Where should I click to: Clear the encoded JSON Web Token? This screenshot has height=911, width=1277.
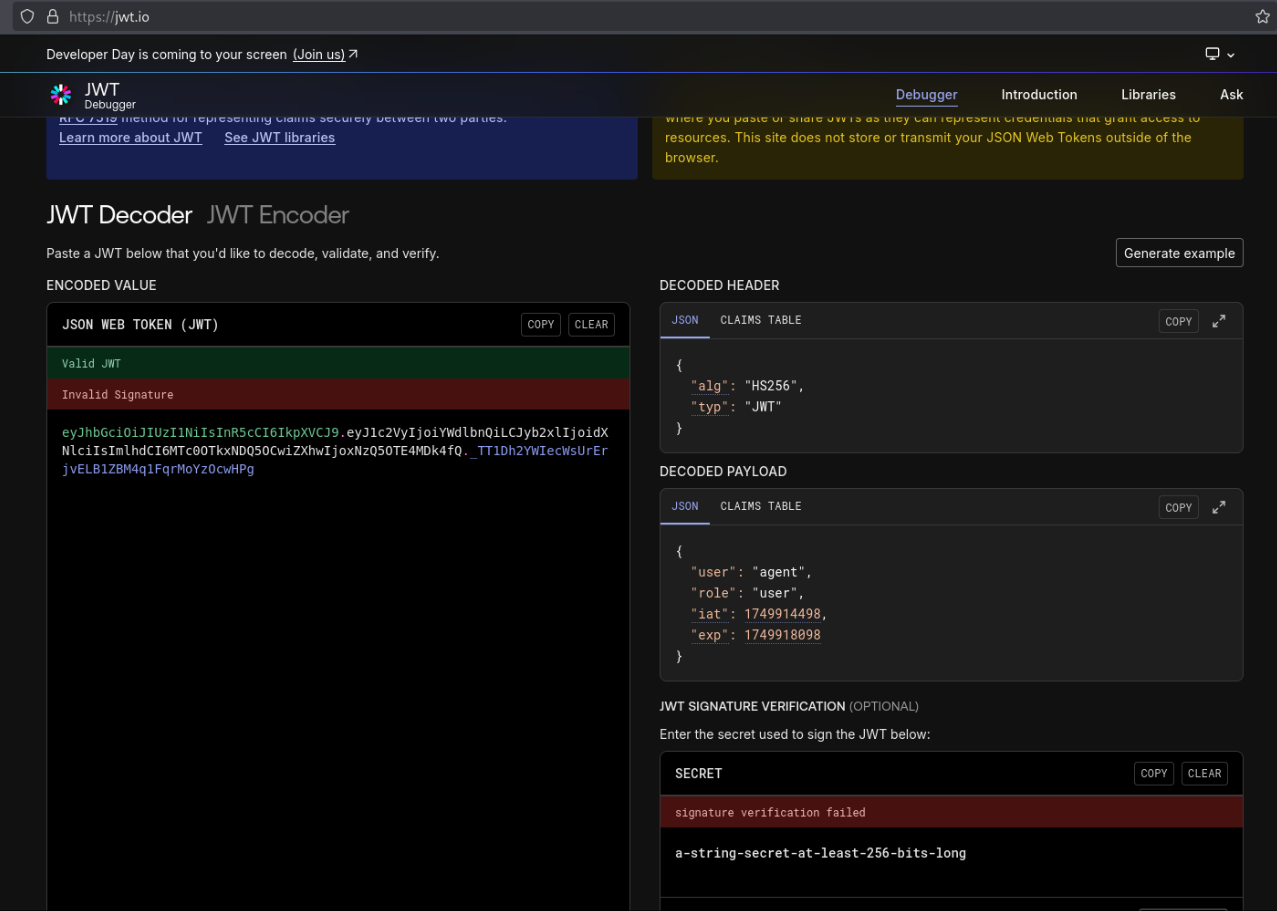coord(591,324)
